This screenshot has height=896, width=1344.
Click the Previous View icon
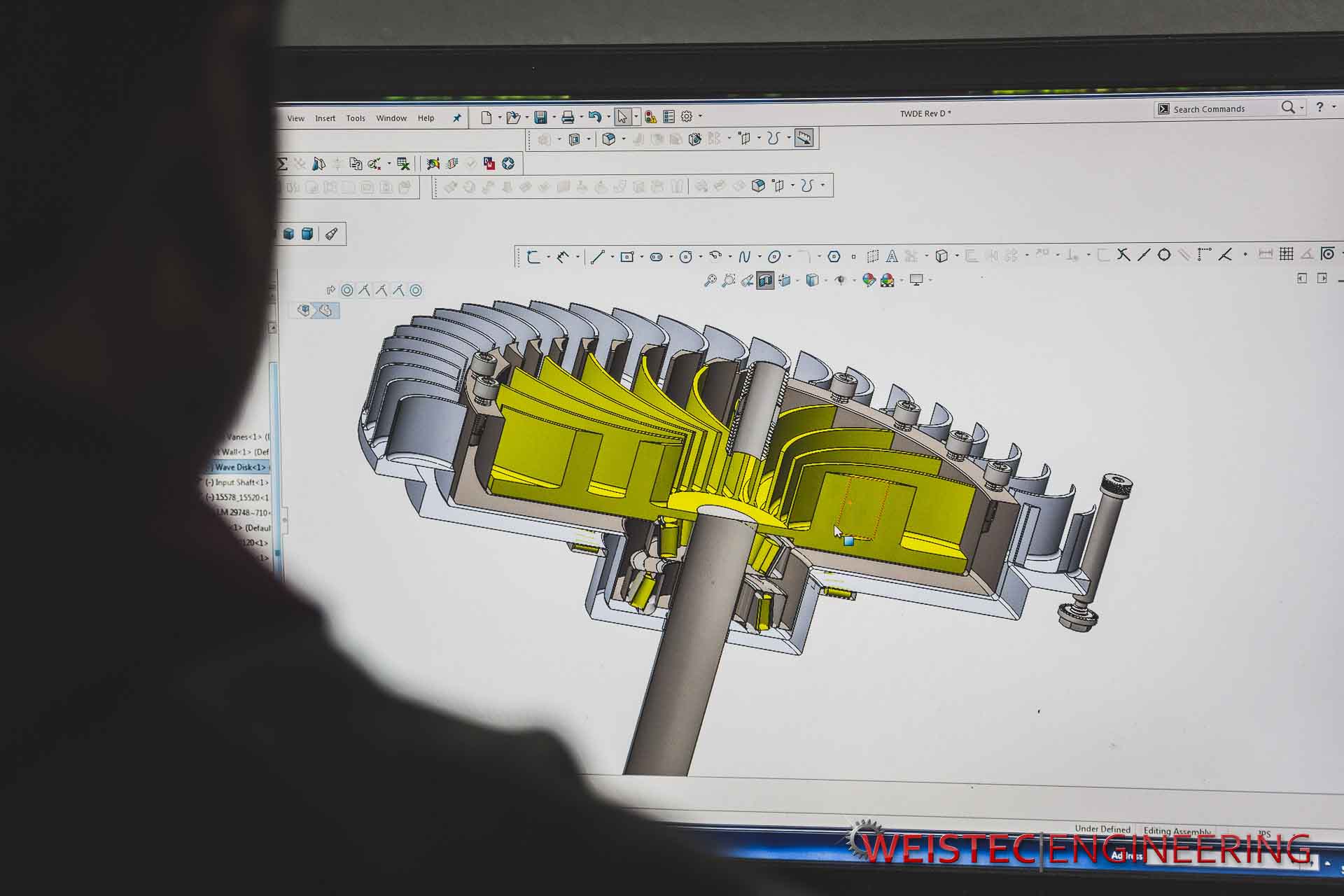[747, 281]
